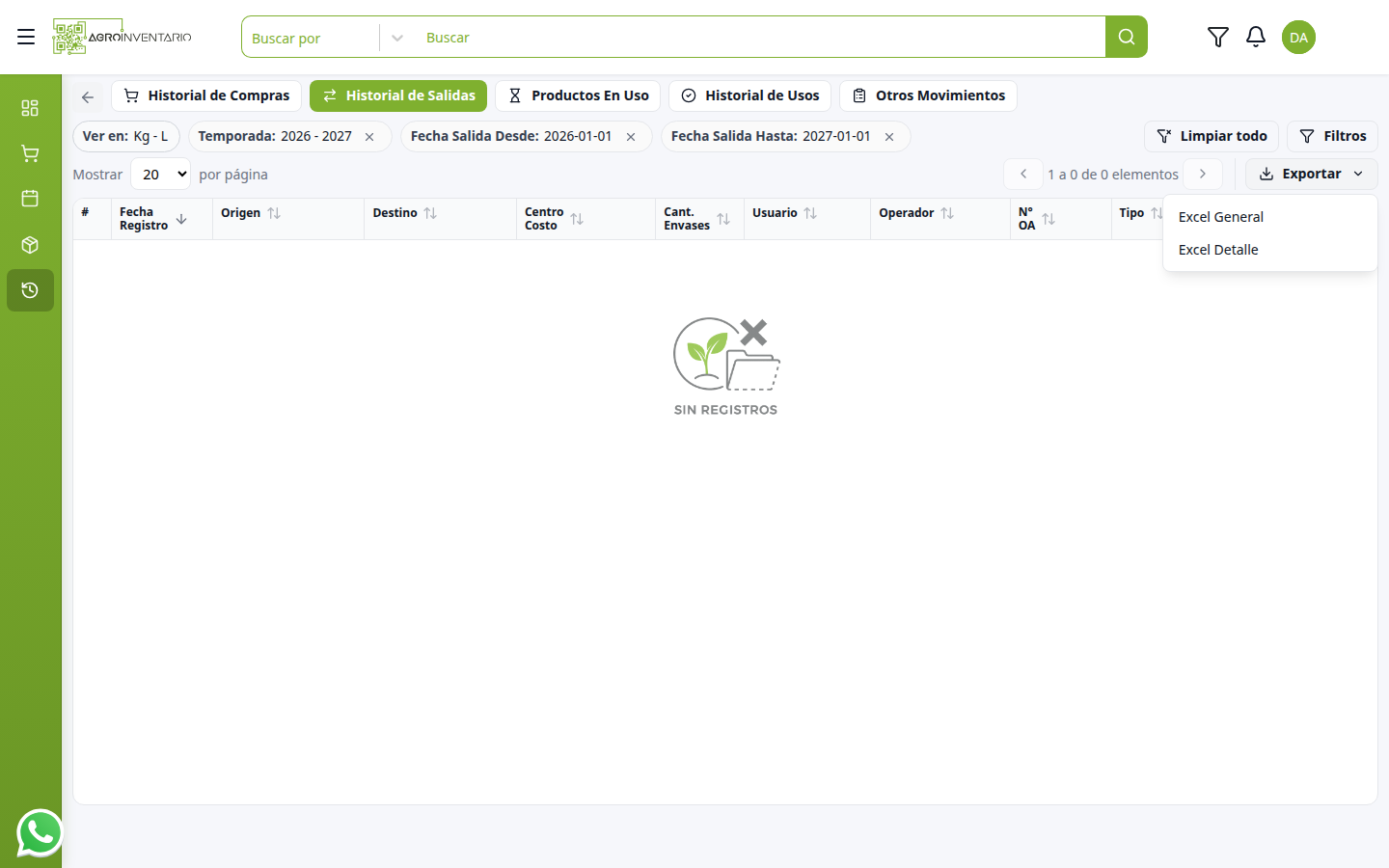
Task: Open the filter funnel icon in header
Action: tap(1217, 37)
